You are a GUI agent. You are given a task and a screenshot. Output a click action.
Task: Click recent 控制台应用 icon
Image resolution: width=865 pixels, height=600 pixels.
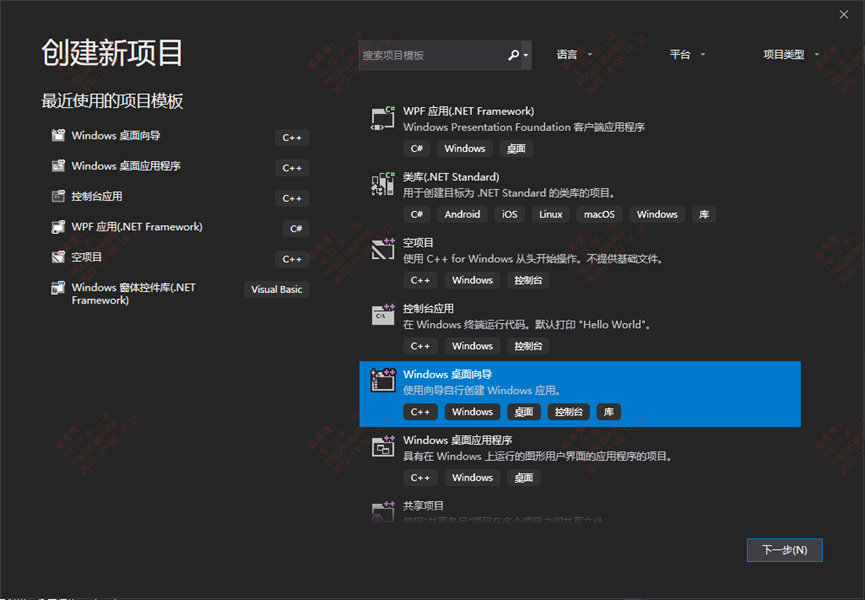pyautogui.click(x=58, y=196)
